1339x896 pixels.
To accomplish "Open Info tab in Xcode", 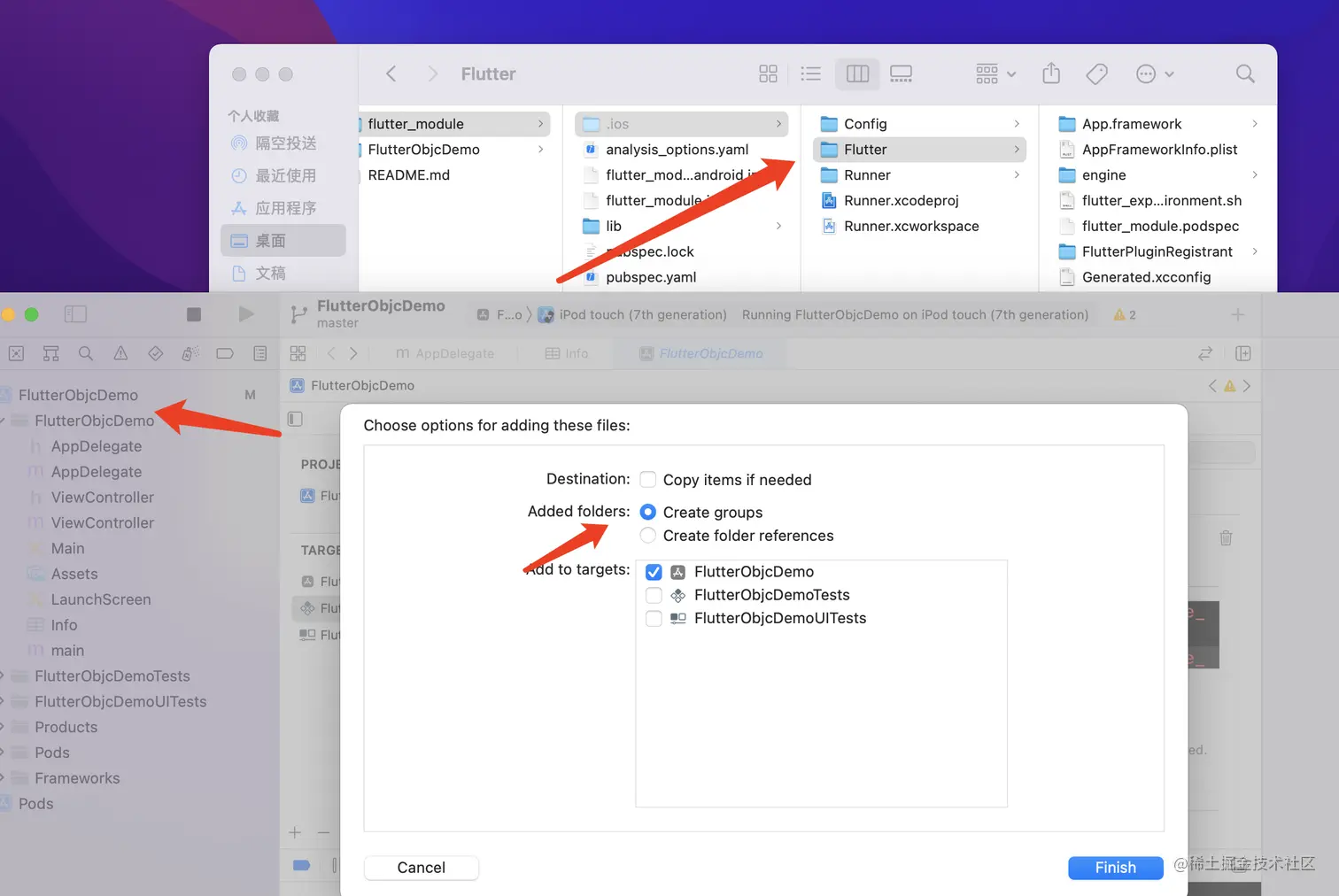I will click(x=567, y=353).
